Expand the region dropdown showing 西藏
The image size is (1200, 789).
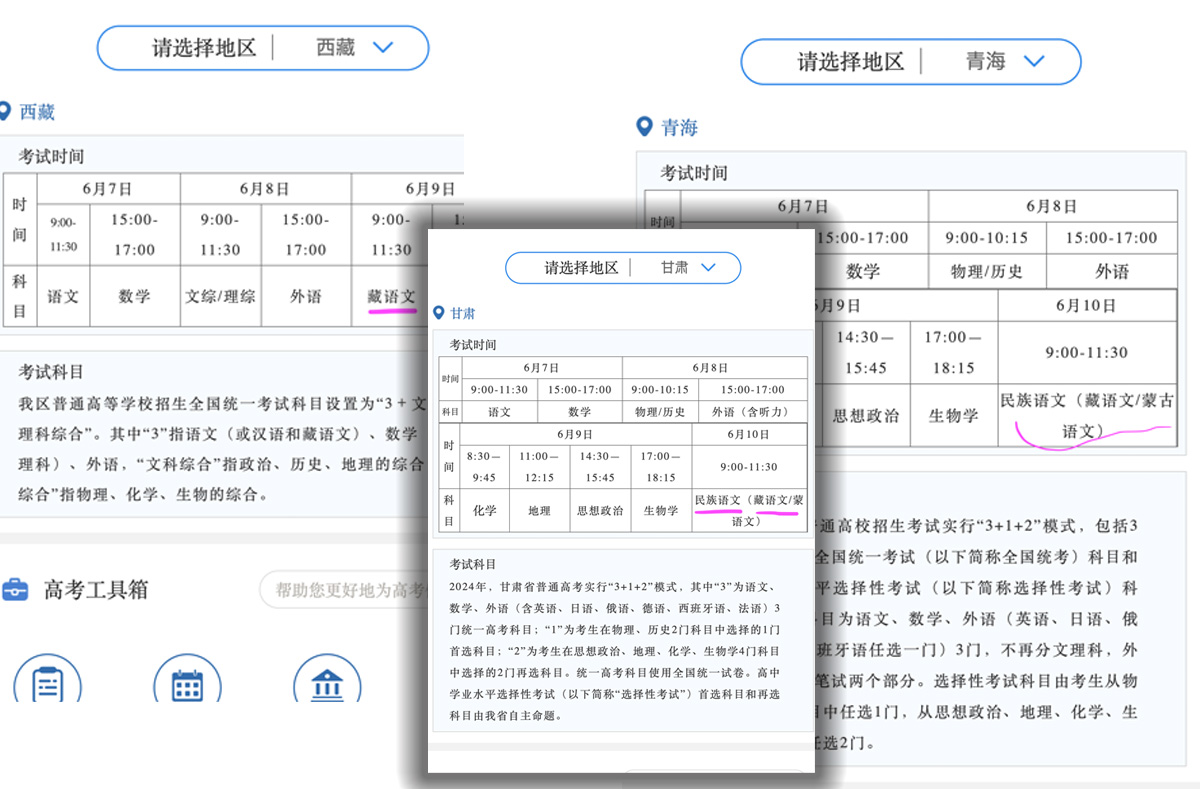click(383, 47)
